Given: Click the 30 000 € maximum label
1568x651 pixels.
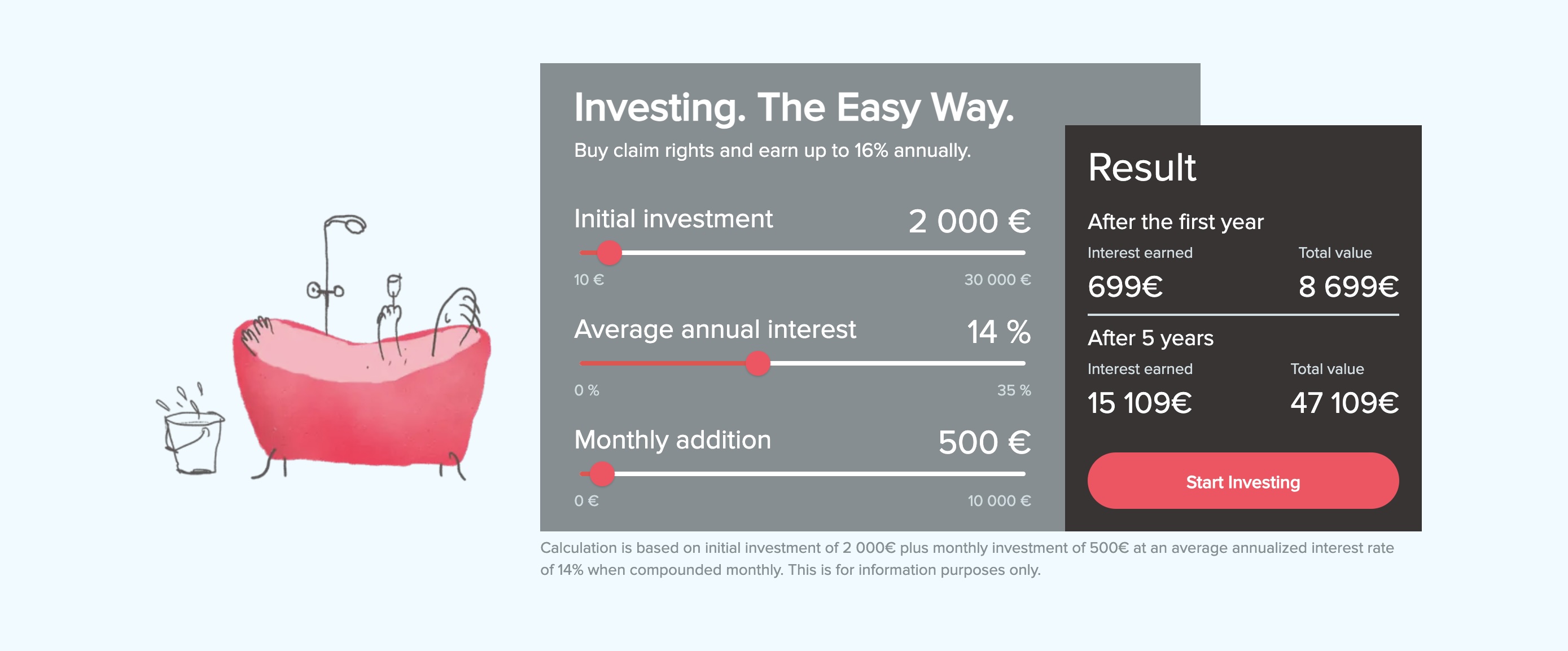Looking at the screenshot, I should pos(997,280).
